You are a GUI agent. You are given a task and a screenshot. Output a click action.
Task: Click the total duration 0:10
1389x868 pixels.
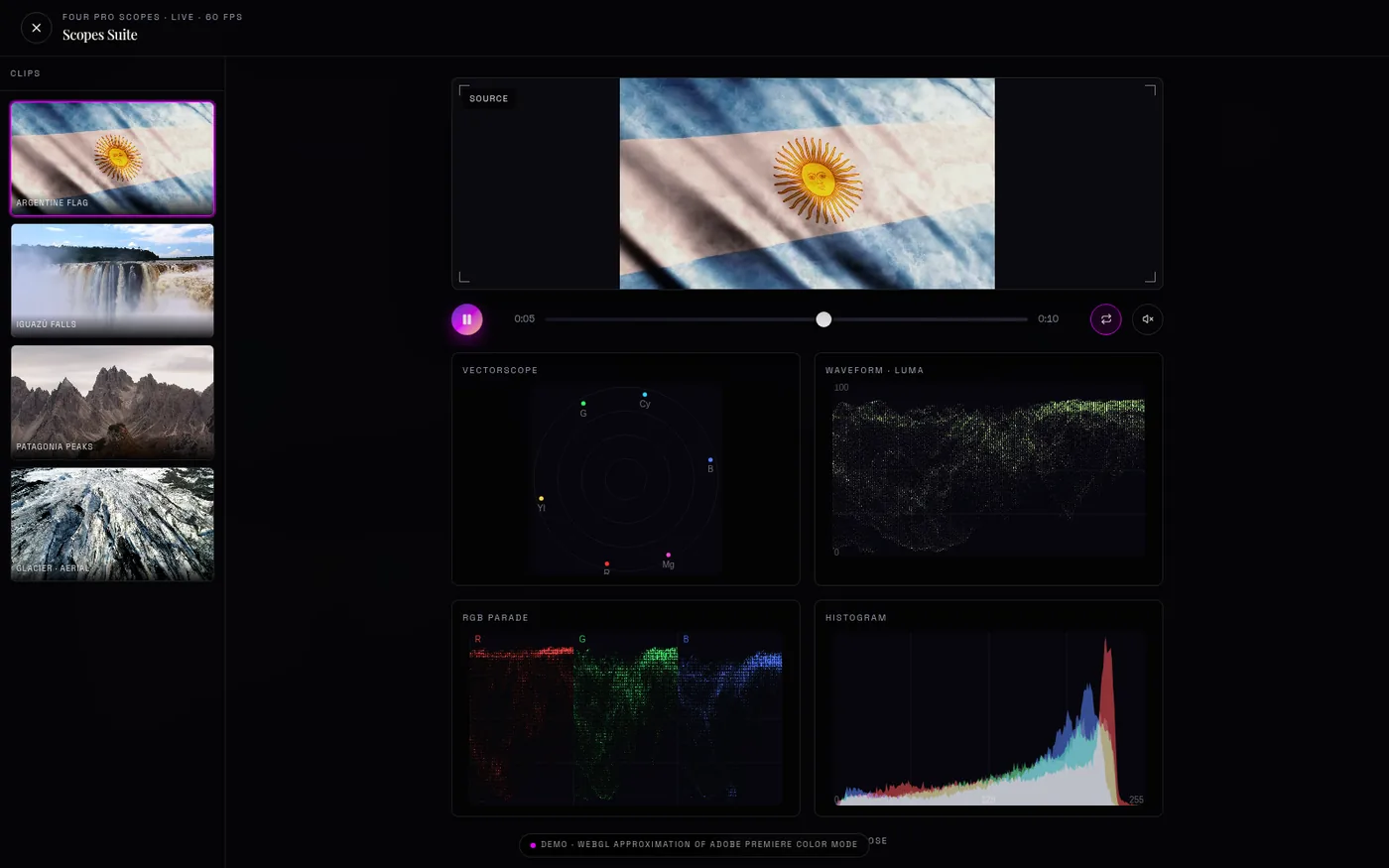click(x=1048, y=319)
